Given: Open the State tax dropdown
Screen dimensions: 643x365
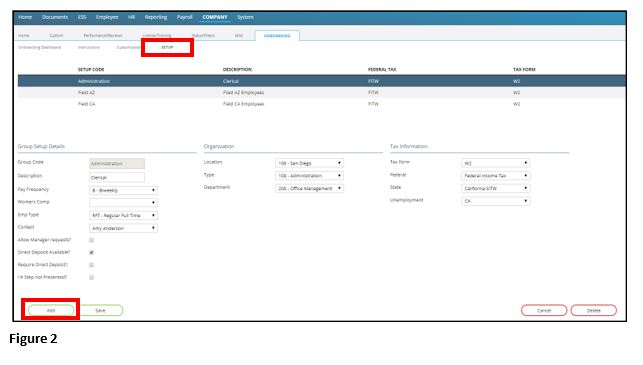Looking at the screenshot, I should pyautogui.click(x=495, y=188).
